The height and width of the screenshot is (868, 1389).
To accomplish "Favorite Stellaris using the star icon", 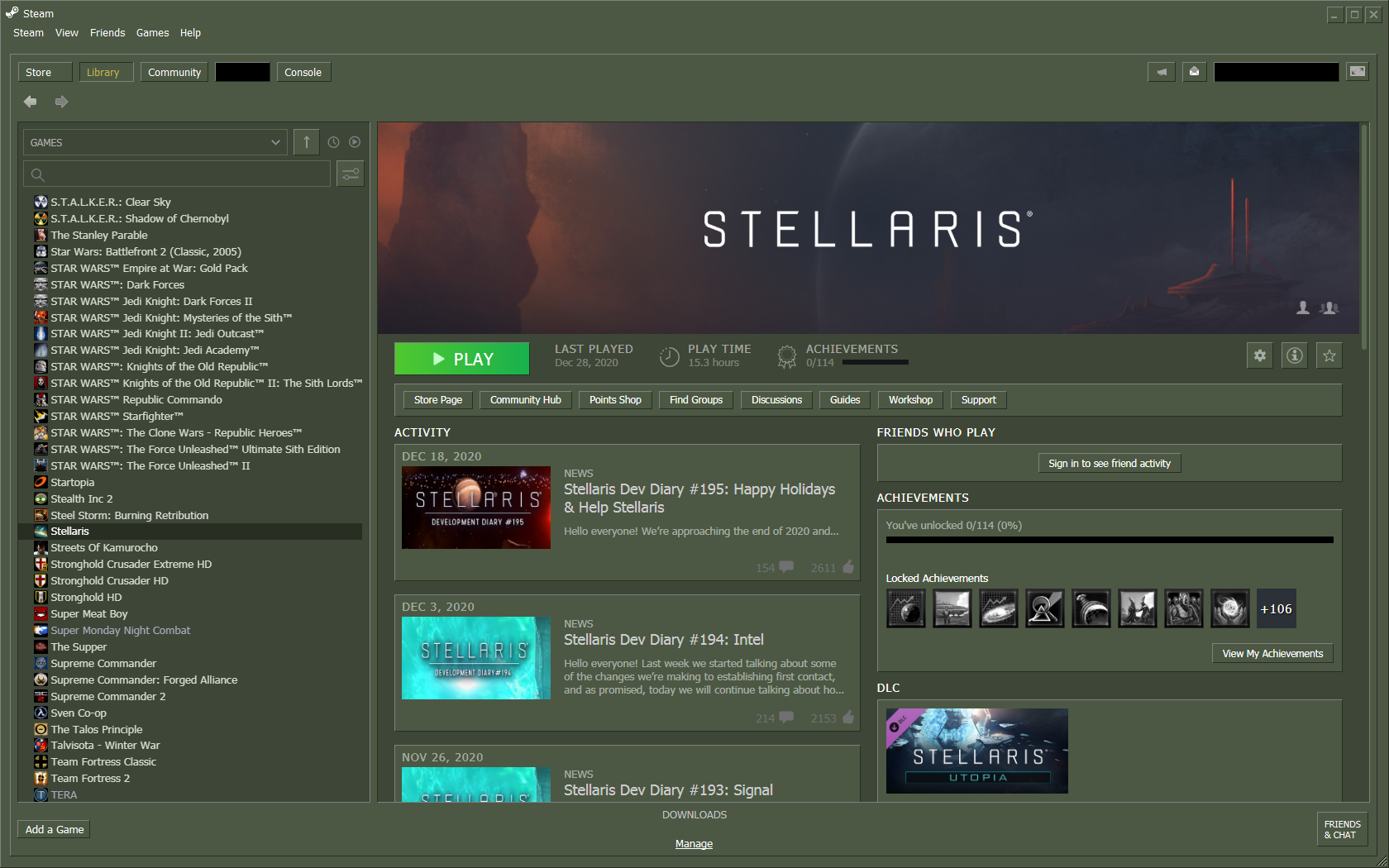I will point(1329,355).
